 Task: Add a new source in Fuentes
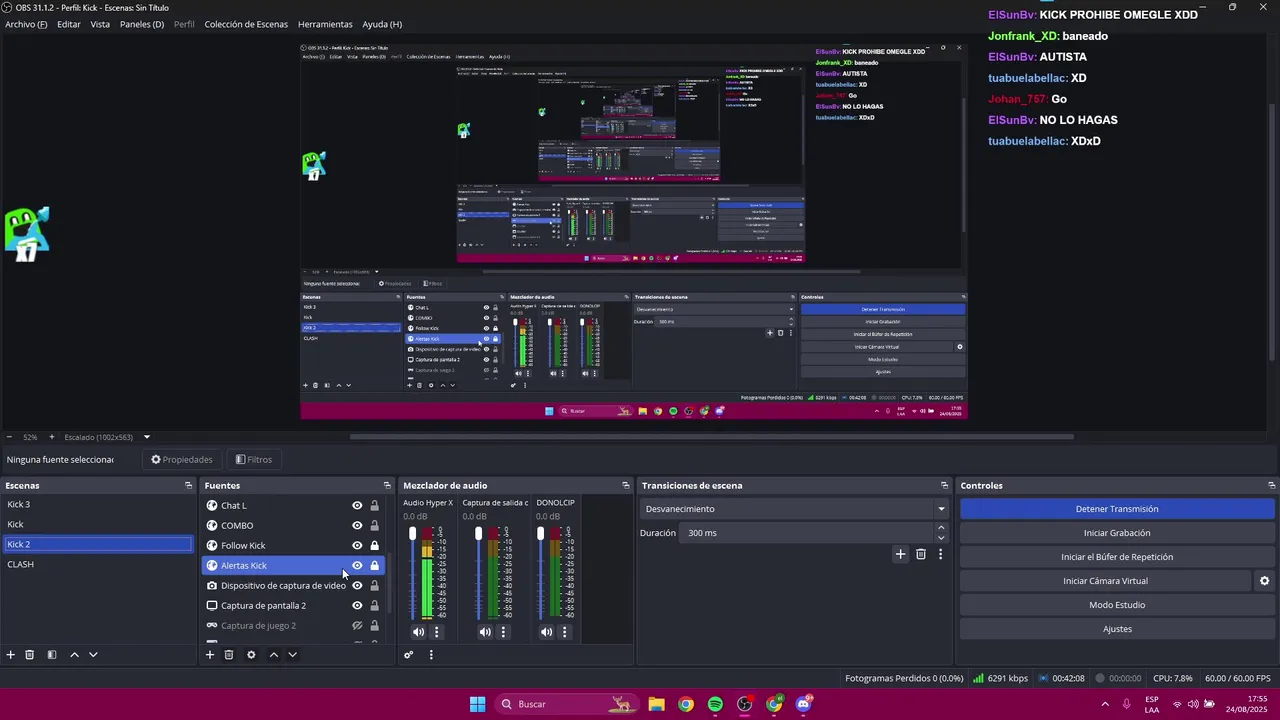pyautogui.click(x=210, y=655)
